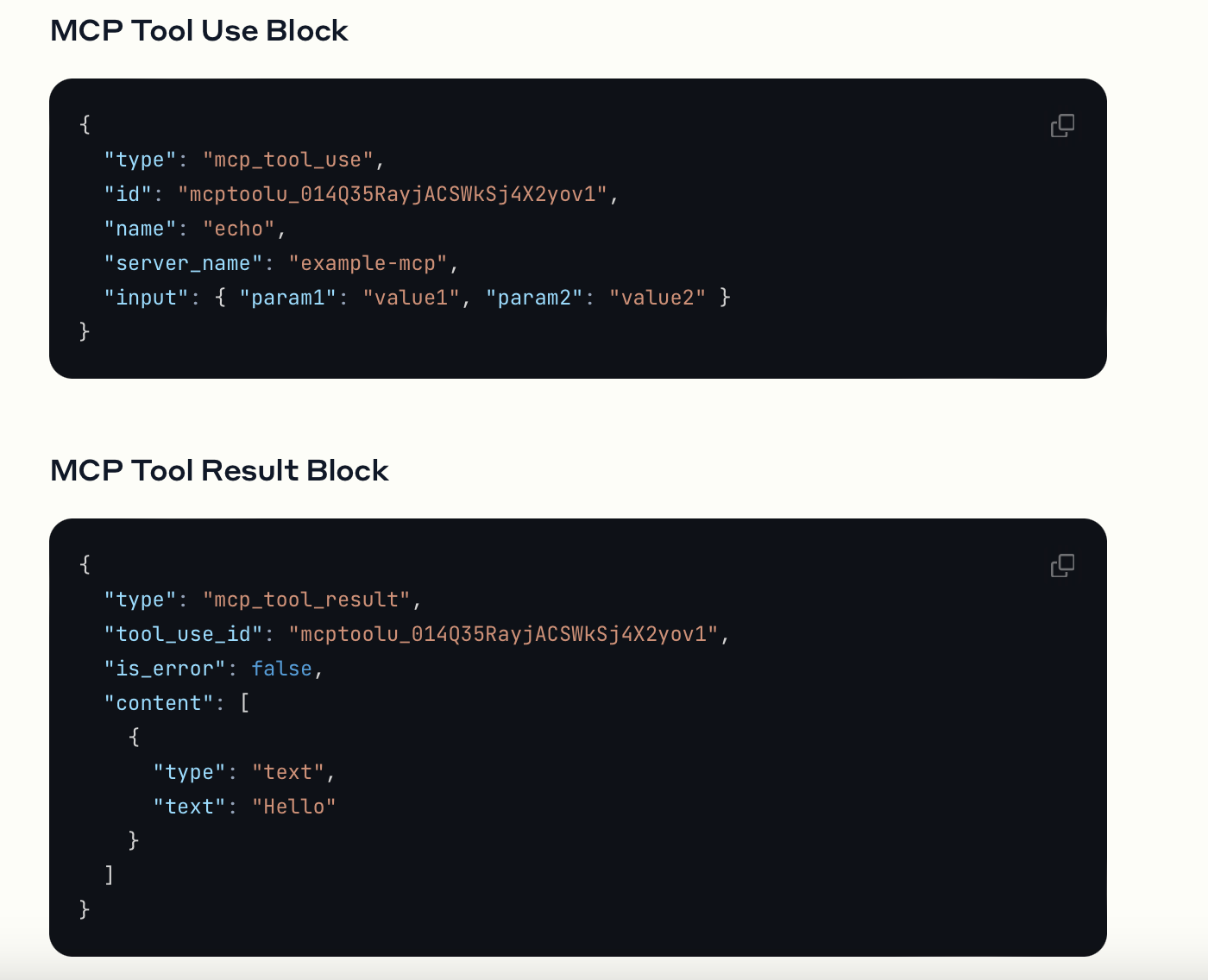The height and width of the screenshot is (980, 1208).
Task: Click the false value of is_error
Action: 281,669
